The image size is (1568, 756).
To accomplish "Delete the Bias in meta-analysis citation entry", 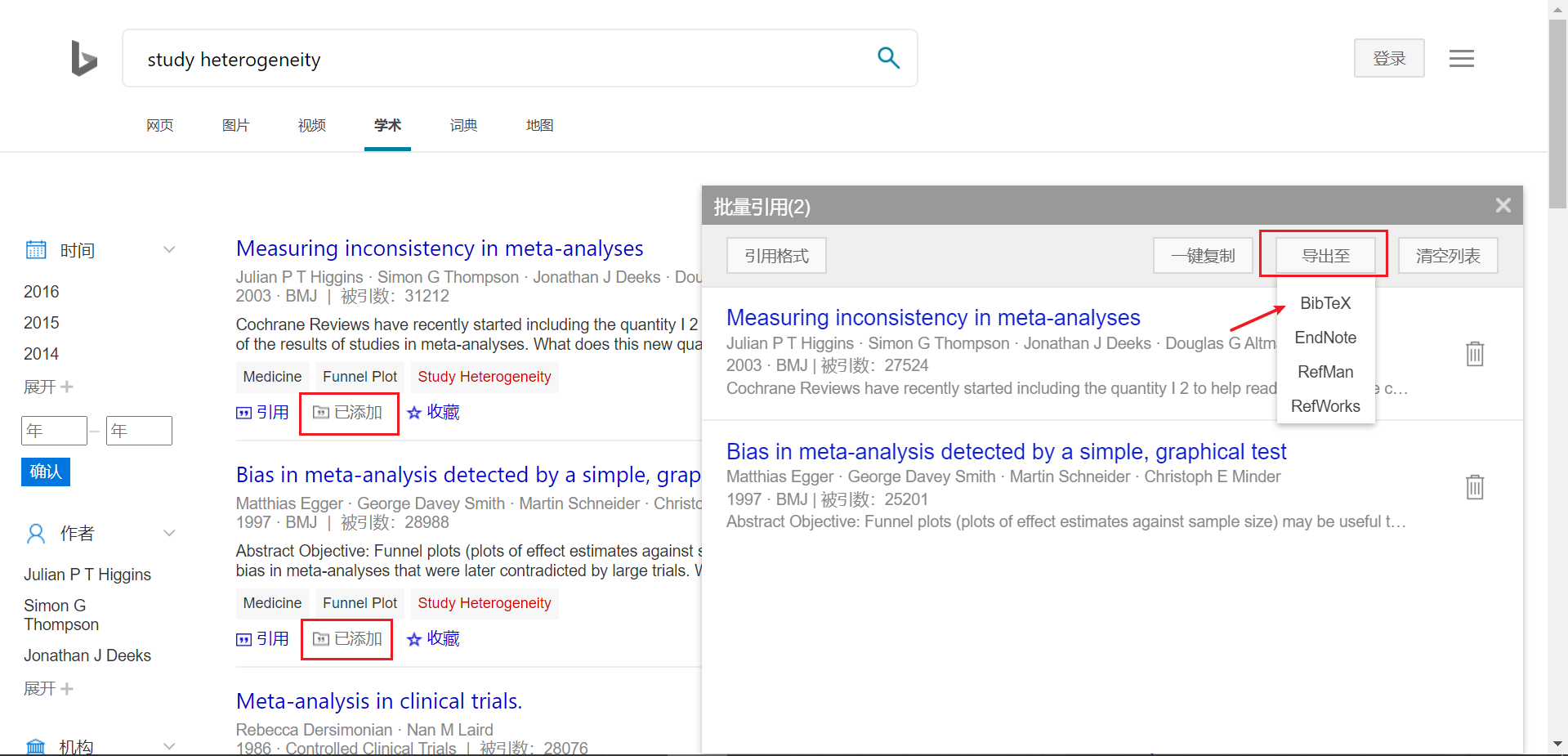I will click(x=1474, y=487).
